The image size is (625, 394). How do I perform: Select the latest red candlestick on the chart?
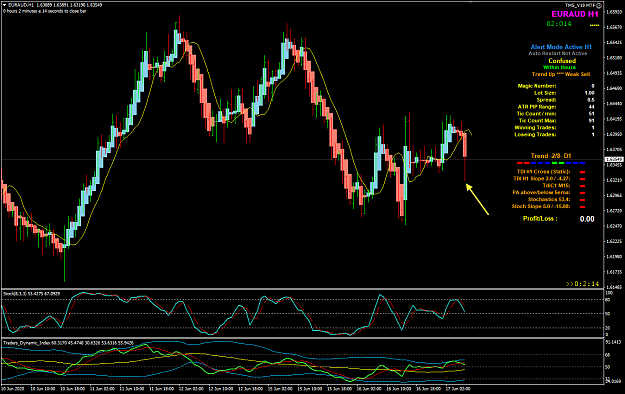[464, 146]
